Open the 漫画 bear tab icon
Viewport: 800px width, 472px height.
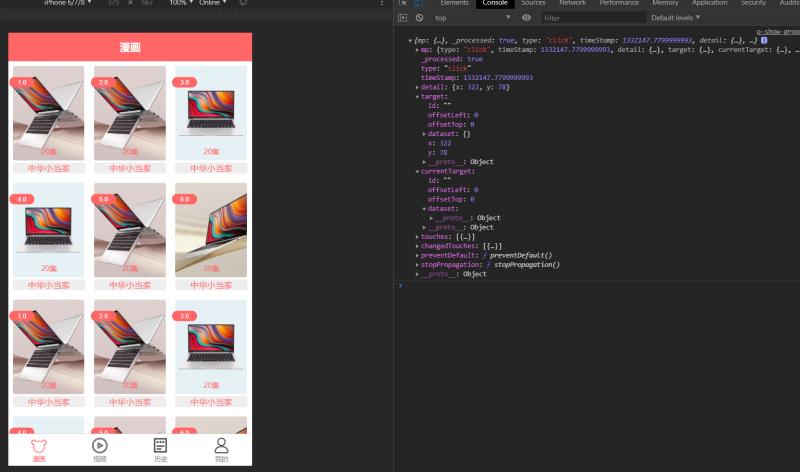[39, 446]
